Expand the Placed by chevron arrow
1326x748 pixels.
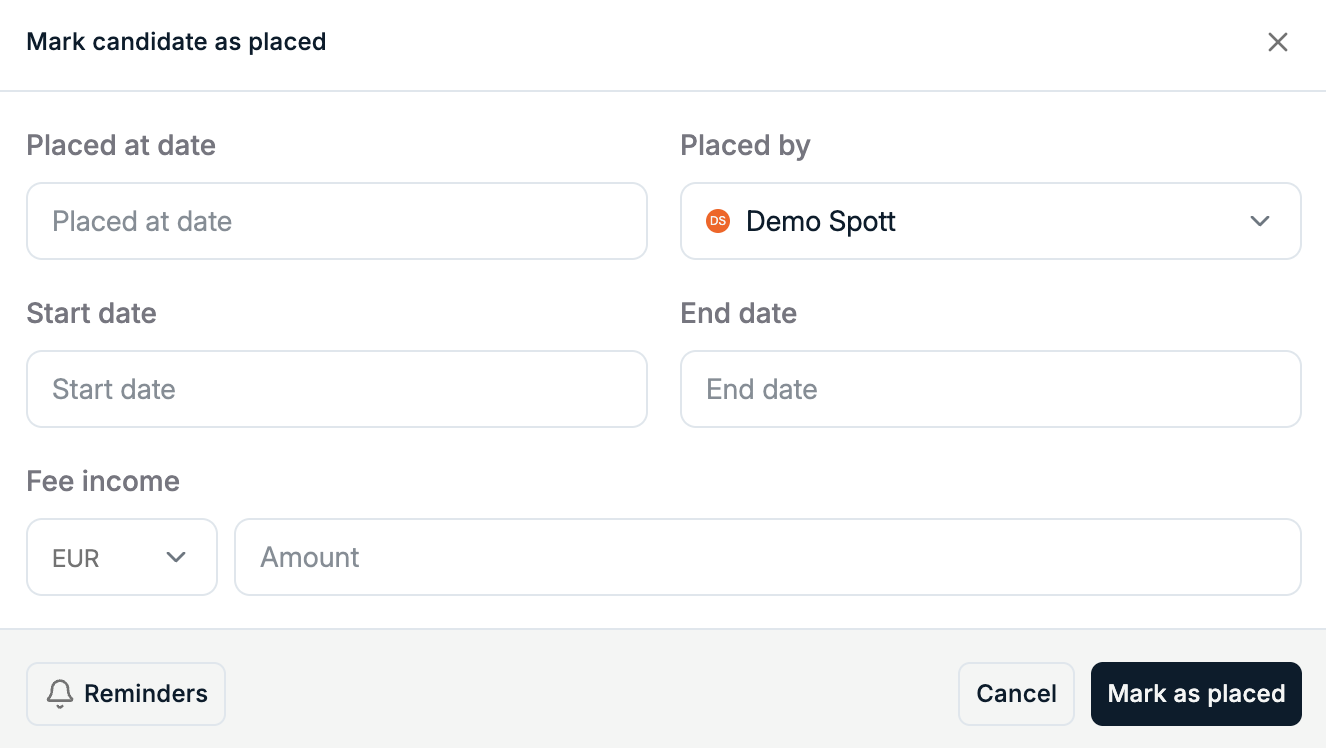tap(1260, 221)
